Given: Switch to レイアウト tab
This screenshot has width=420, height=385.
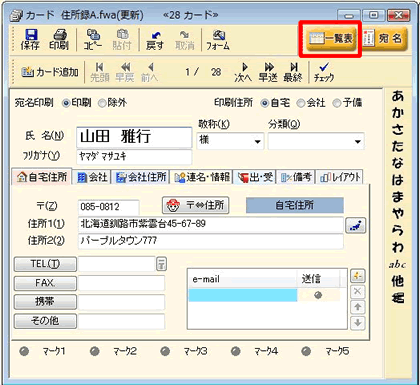Looking at the screenshot, I should (339, 177).
